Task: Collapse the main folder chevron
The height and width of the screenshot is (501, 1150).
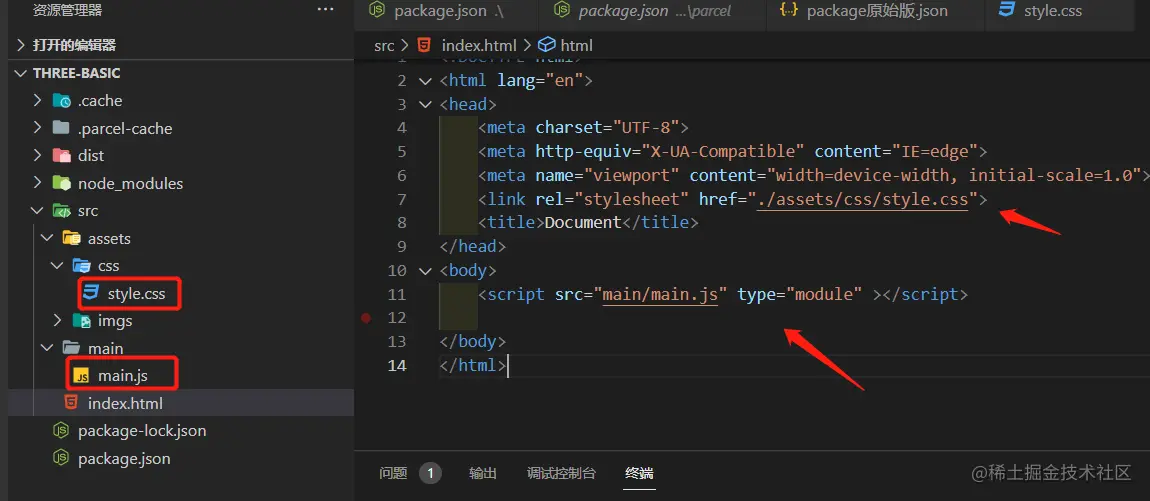Action: pyautogui.click(x=47, y=348)
